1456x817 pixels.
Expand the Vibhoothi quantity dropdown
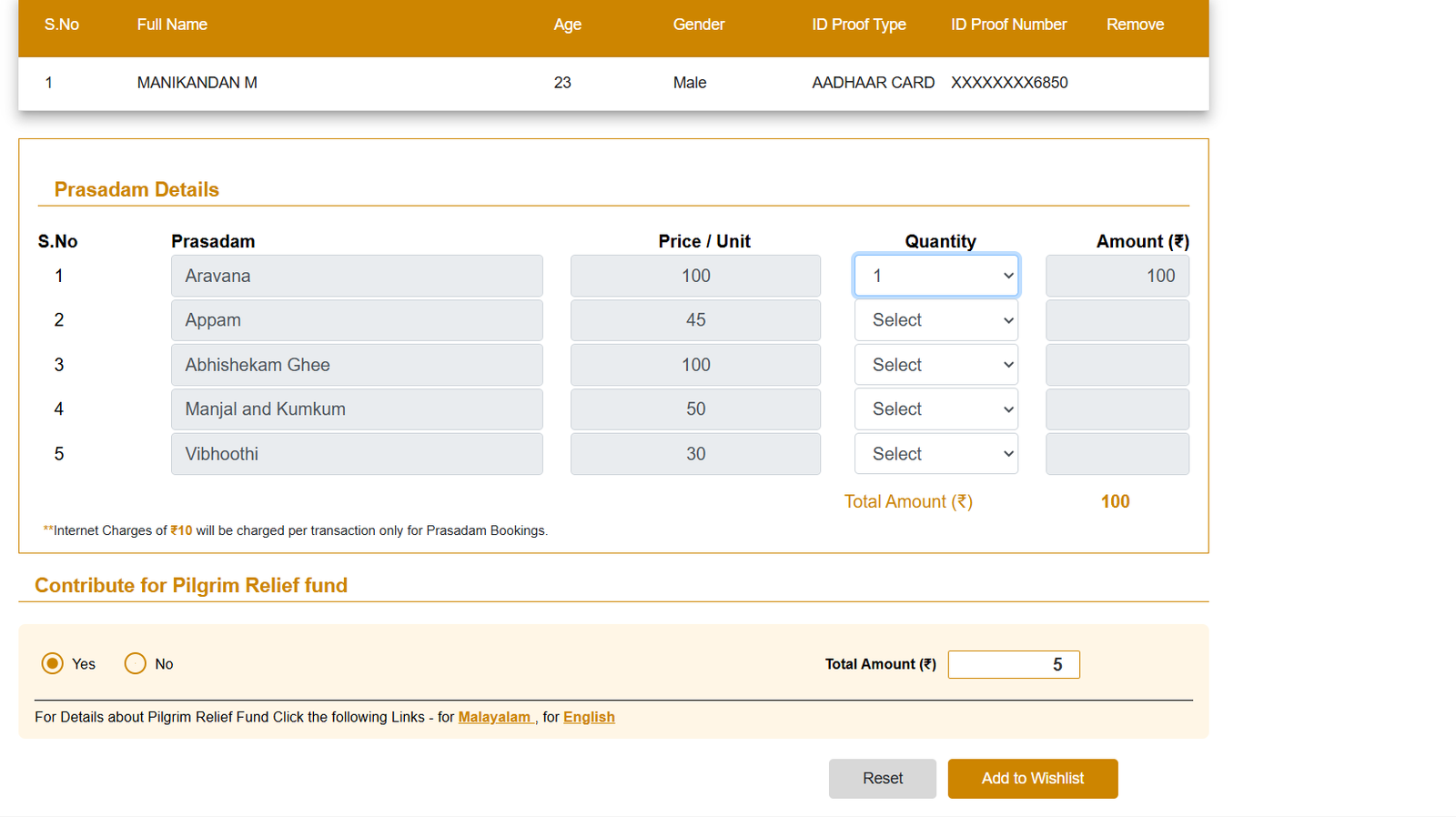coord(935,454)
